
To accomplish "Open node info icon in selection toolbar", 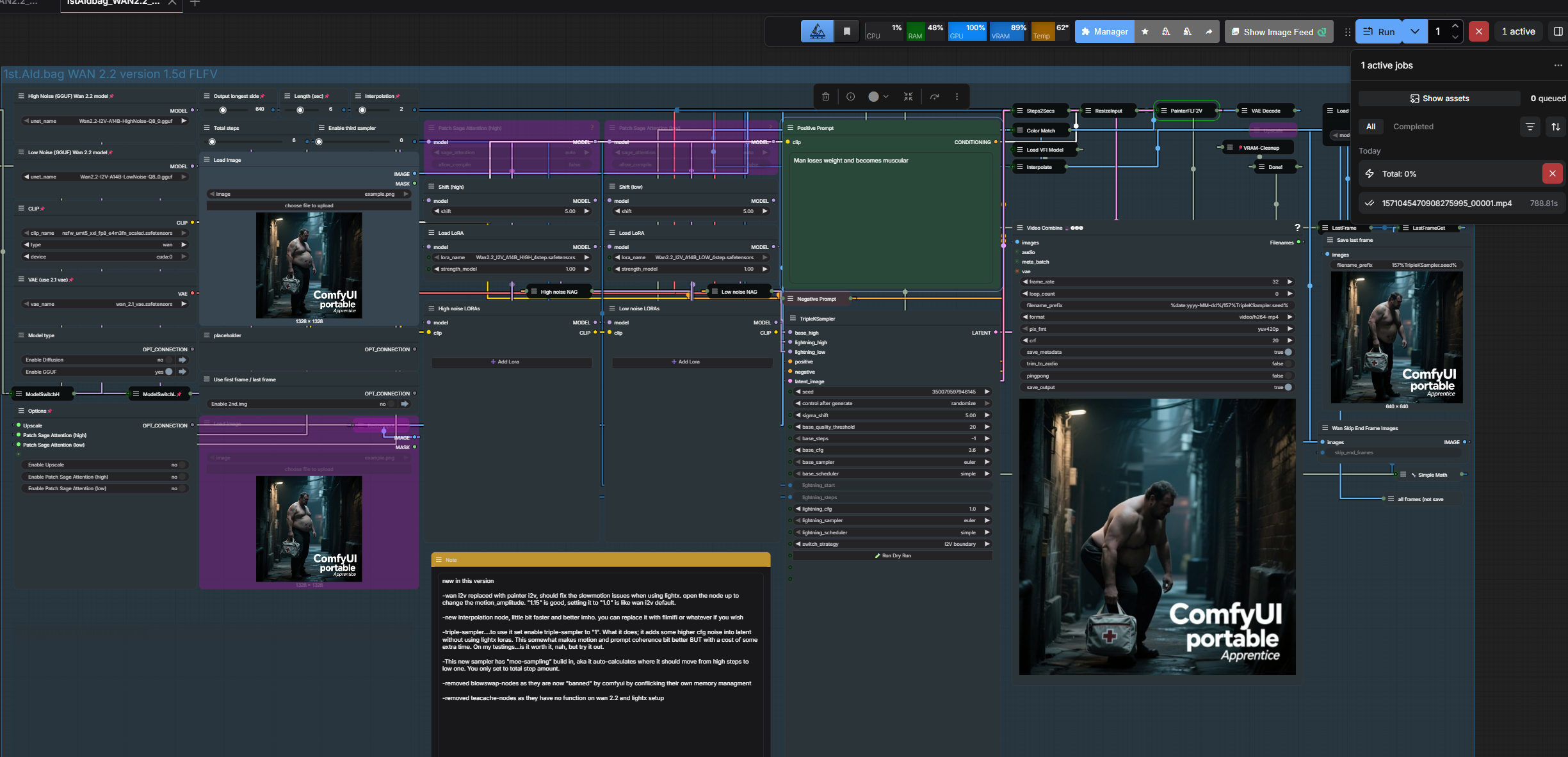I will coord(850,97).
